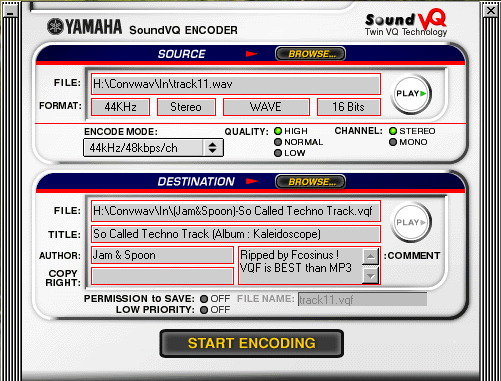Viewport: 501px width, 381px height.
Task: Select LOW quality option
Action: [289, 153]
